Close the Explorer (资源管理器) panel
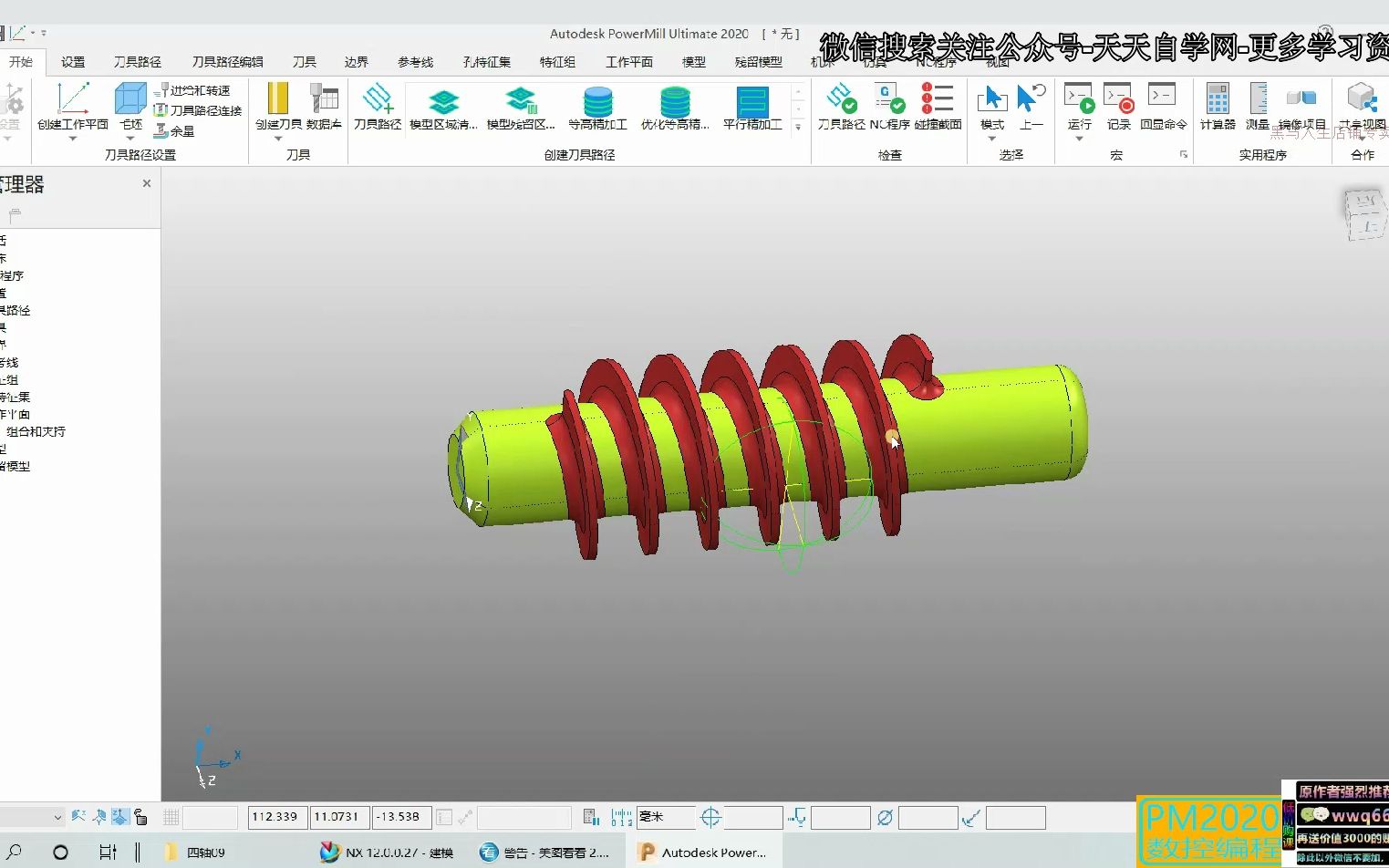This screenshot has width=1389, height=868. coord(147,183)
